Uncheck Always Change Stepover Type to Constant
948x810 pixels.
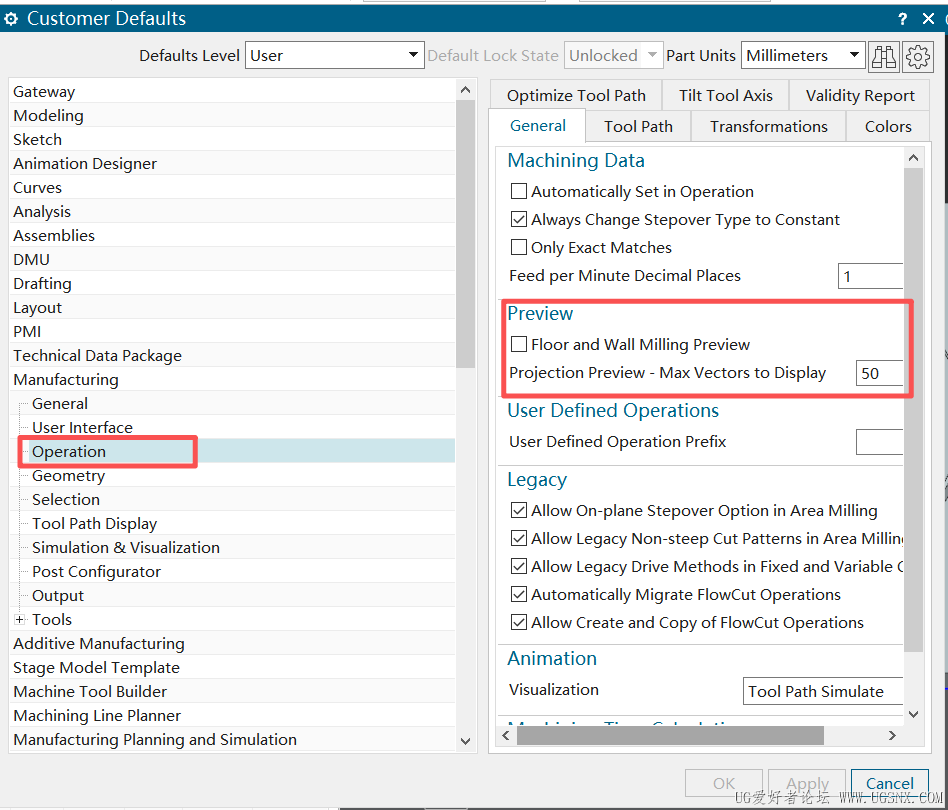(x=519, y=220)
